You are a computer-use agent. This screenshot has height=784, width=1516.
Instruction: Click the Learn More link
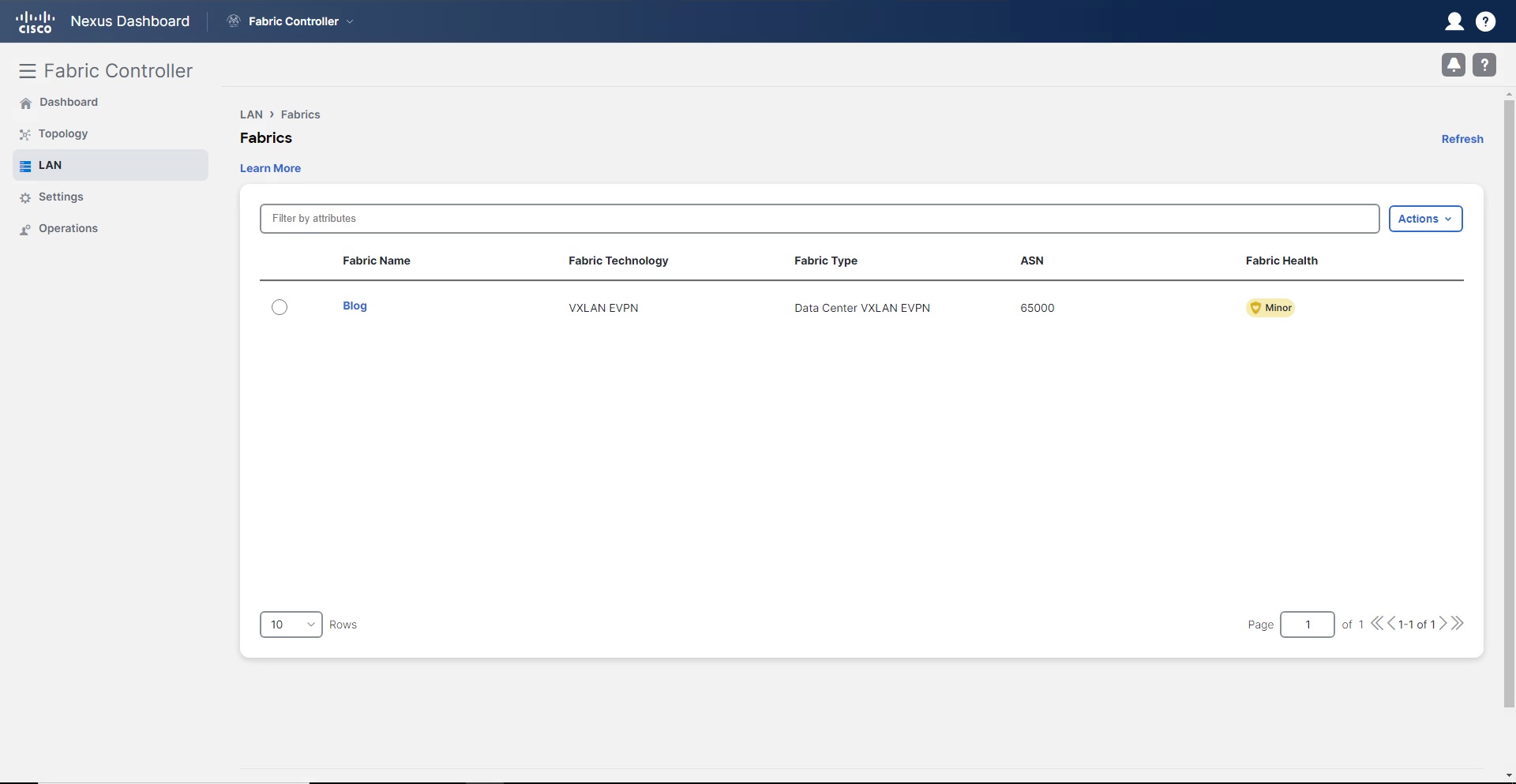[270, 168]
